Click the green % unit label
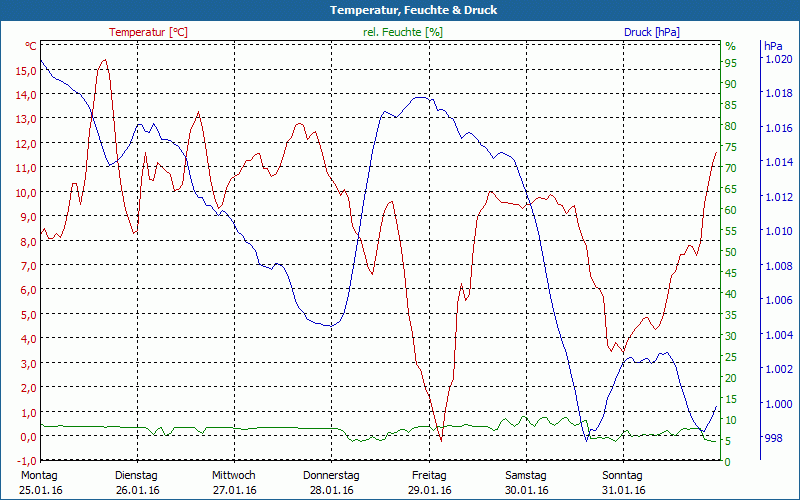This screenshot has height=500, width=800. pyautogui.click(x=730, y=46)
